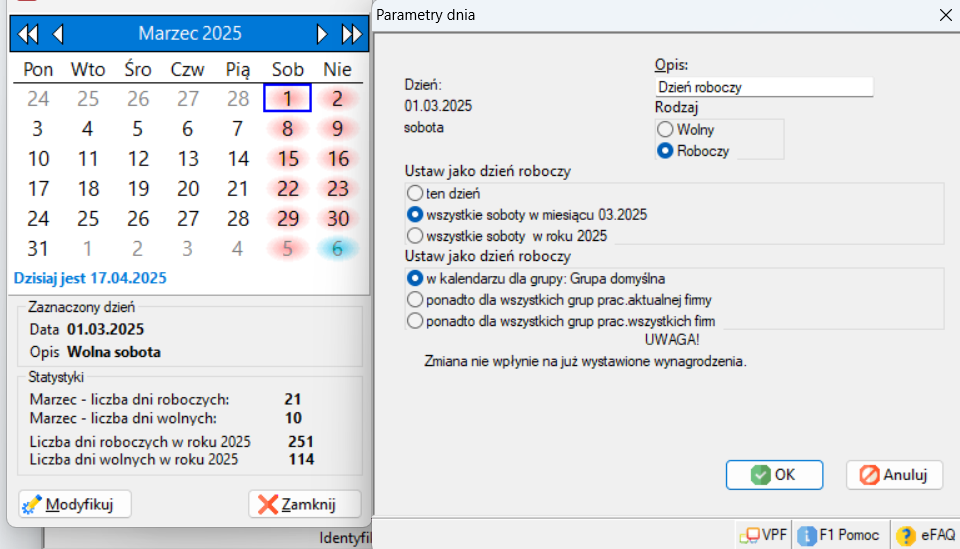Select all groups of current company option
Screen dimensions: 960x549
414,299
